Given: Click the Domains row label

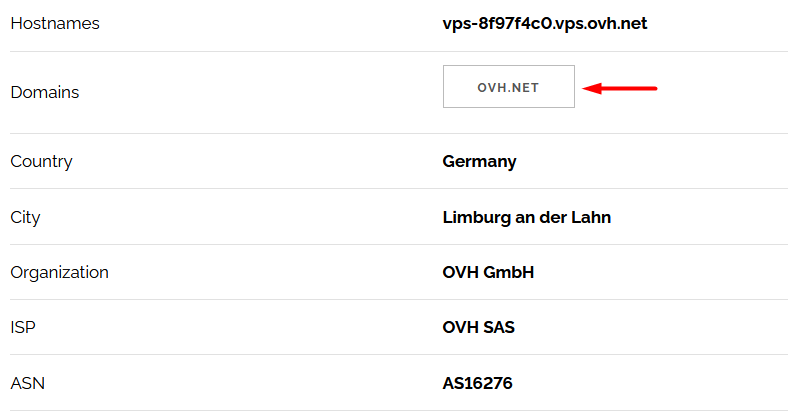Looking at the screenshot, I should click(45, 92).
